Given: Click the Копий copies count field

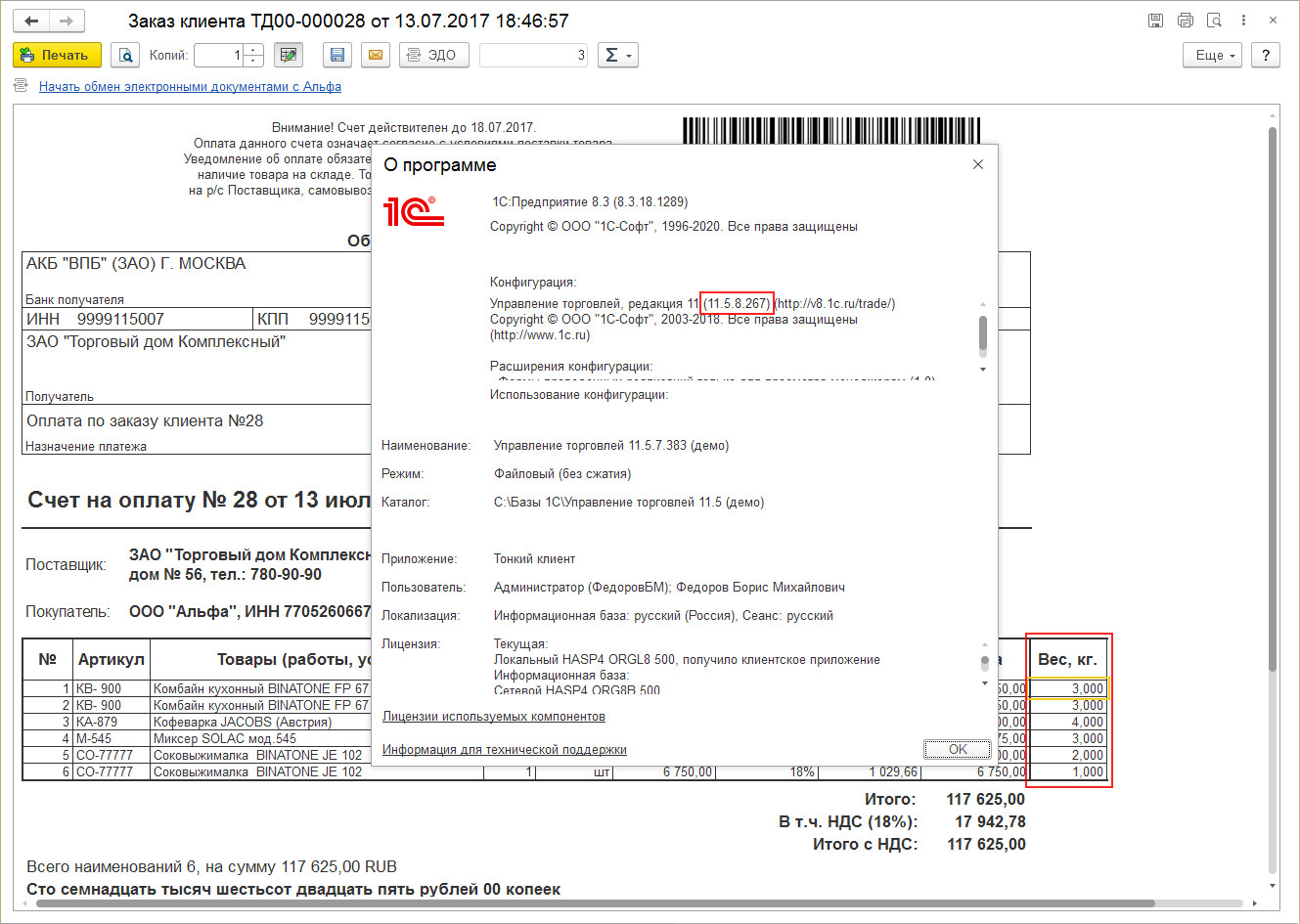Looking at the screenshot, I should point(218,55).
